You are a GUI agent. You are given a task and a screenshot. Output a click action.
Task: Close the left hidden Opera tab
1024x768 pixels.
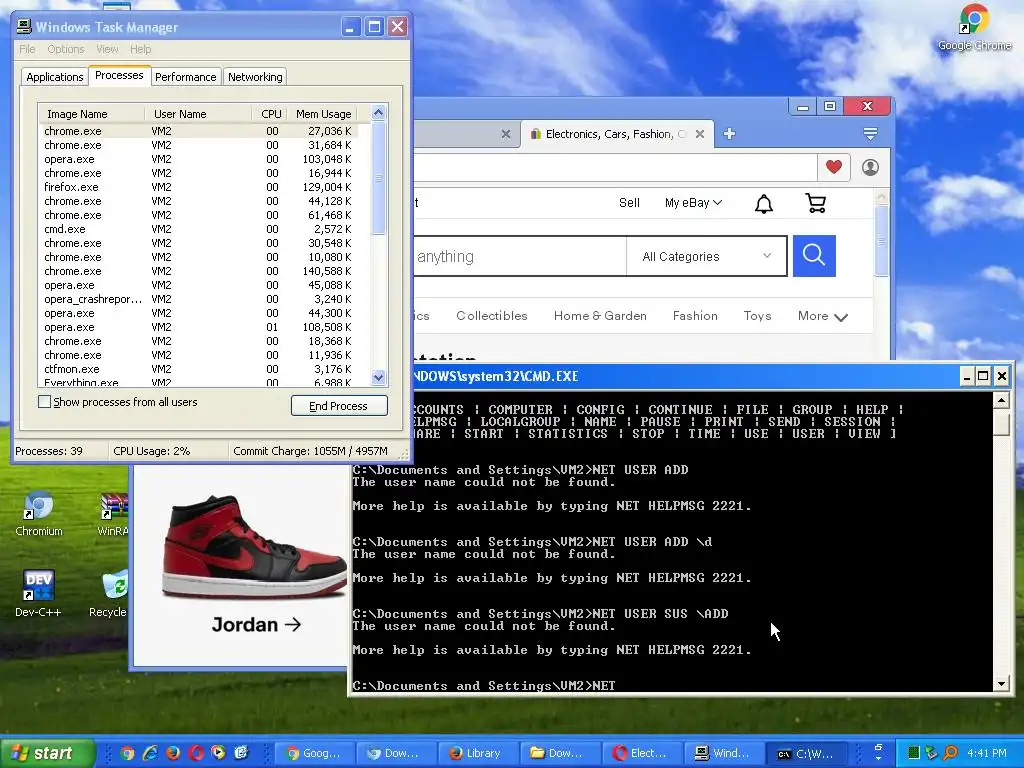[505, 134]
